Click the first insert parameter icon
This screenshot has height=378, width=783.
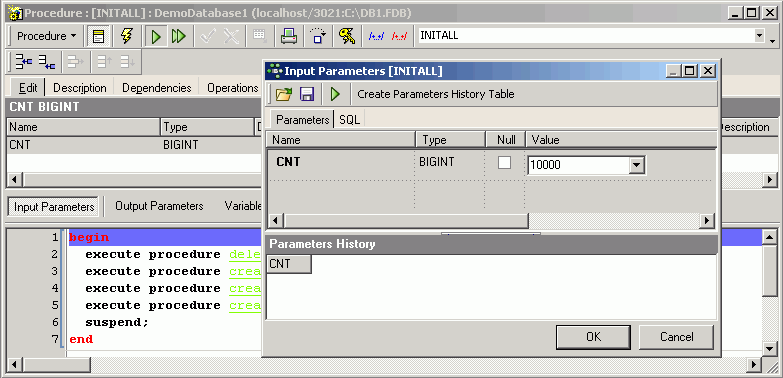pos(23,62)
